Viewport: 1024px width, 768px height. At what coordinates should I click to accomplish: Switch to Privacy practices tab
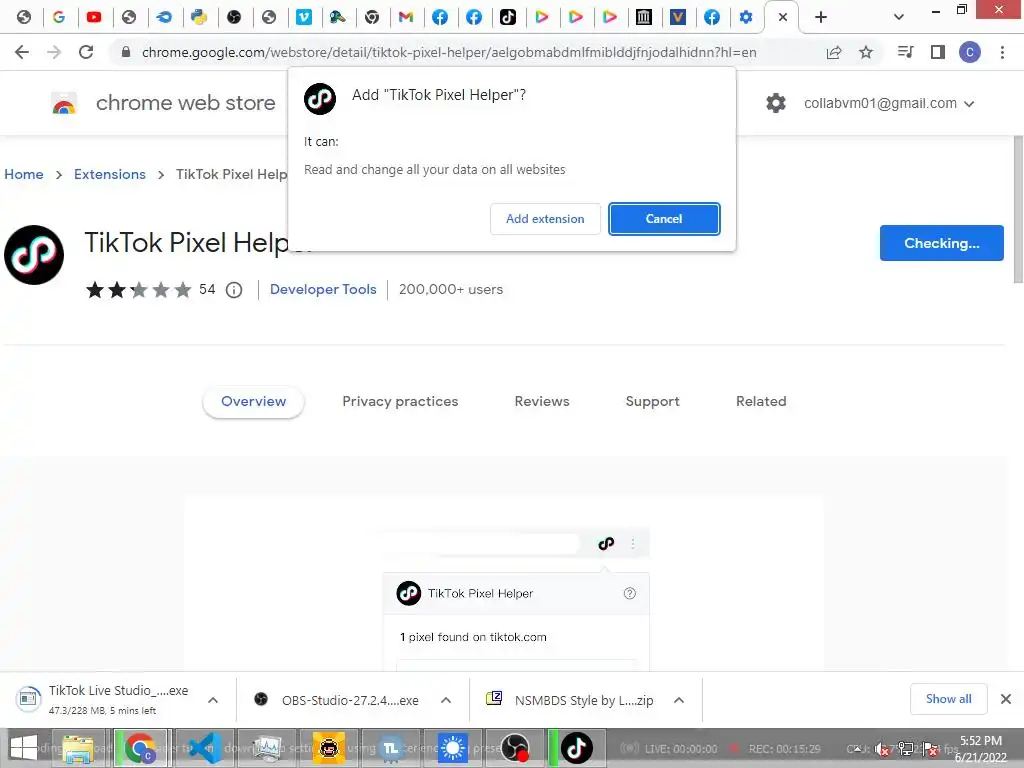(x=400, y=402)
